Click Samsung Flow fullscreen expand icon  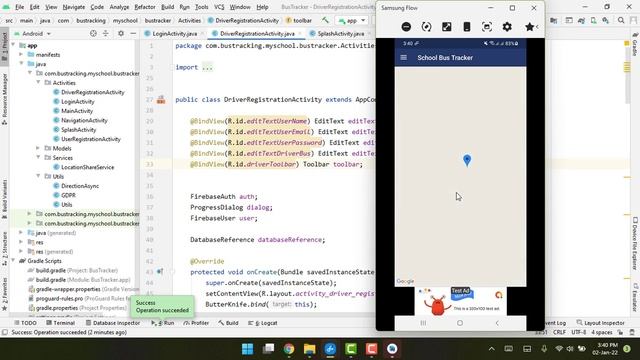447,27
